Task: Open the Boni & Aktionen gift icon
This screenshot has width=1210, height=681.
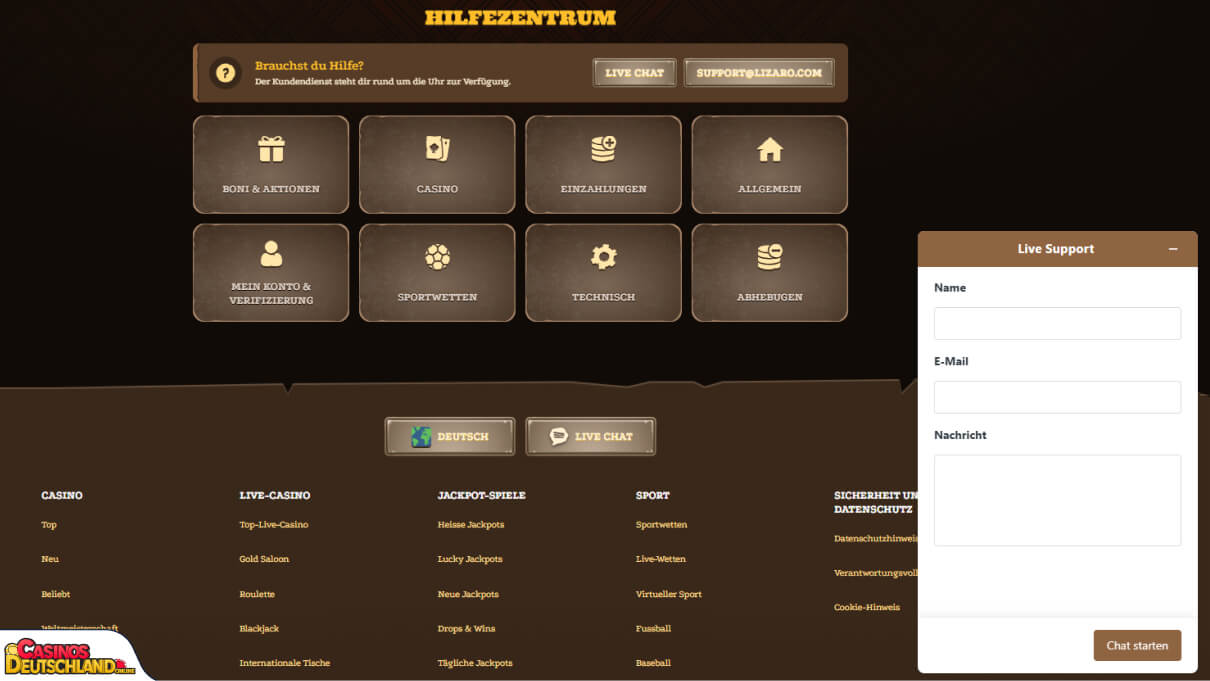Action: [x=271, y=149]
